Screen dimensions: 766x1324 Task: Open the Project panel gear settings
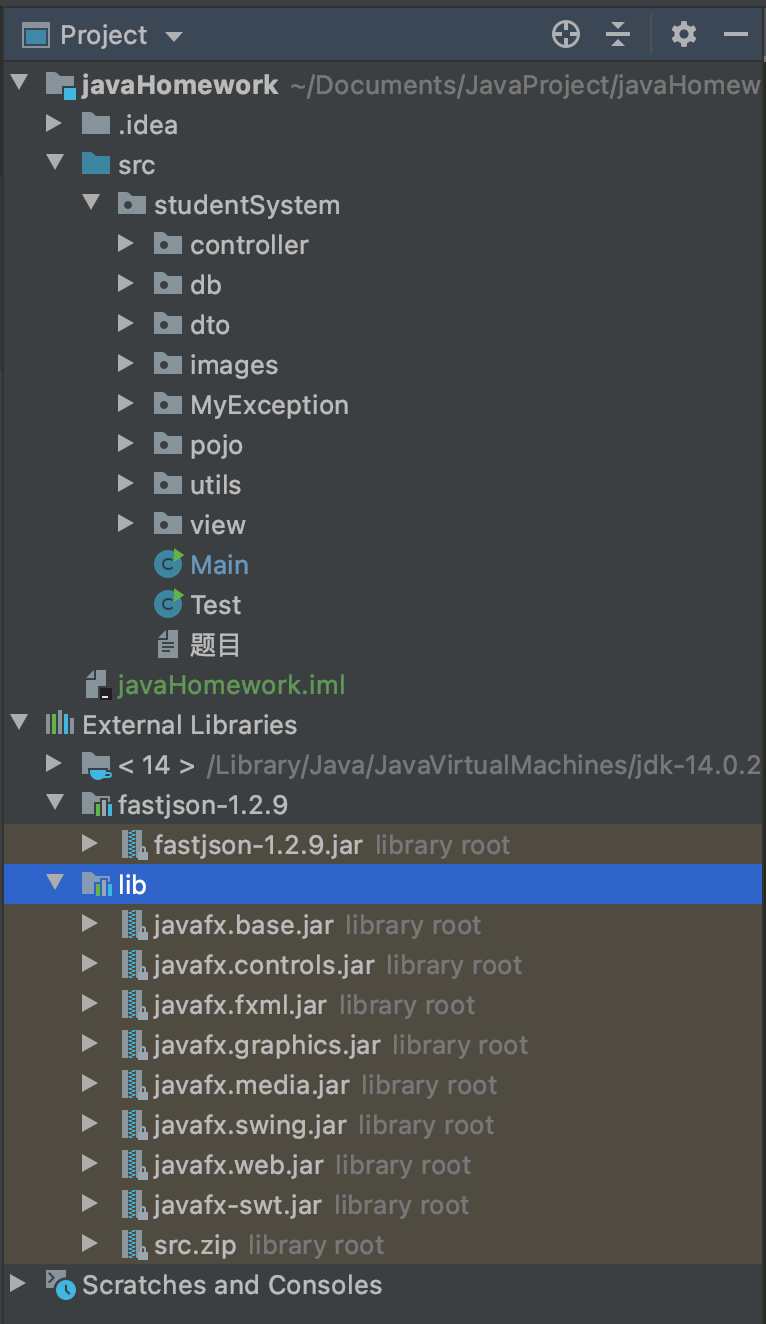click(x=684, y=35)
